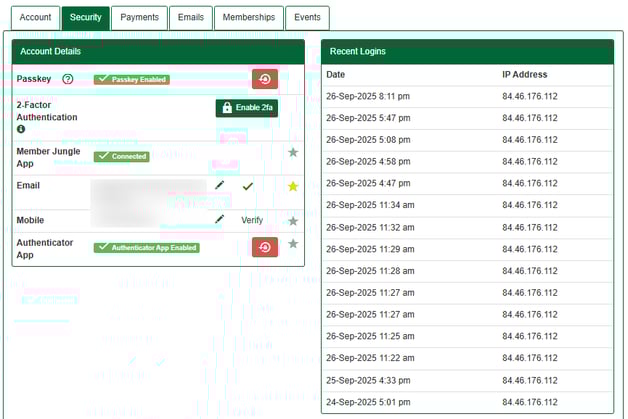Click the Passkey help question mark icon
Viewport: 628px width, 419px height.
[x=68, y=79]
